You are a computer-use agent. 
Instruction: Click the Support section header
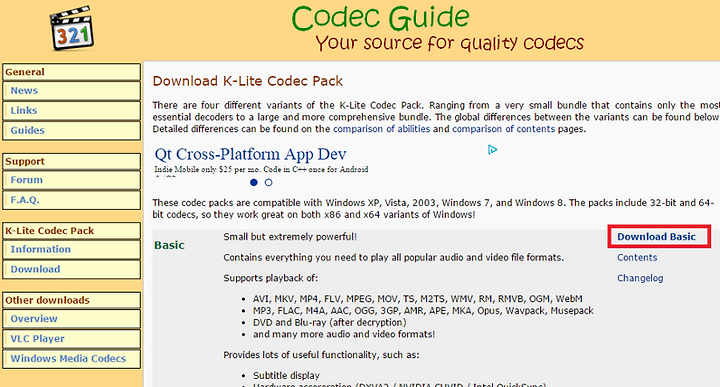[72, 162]
